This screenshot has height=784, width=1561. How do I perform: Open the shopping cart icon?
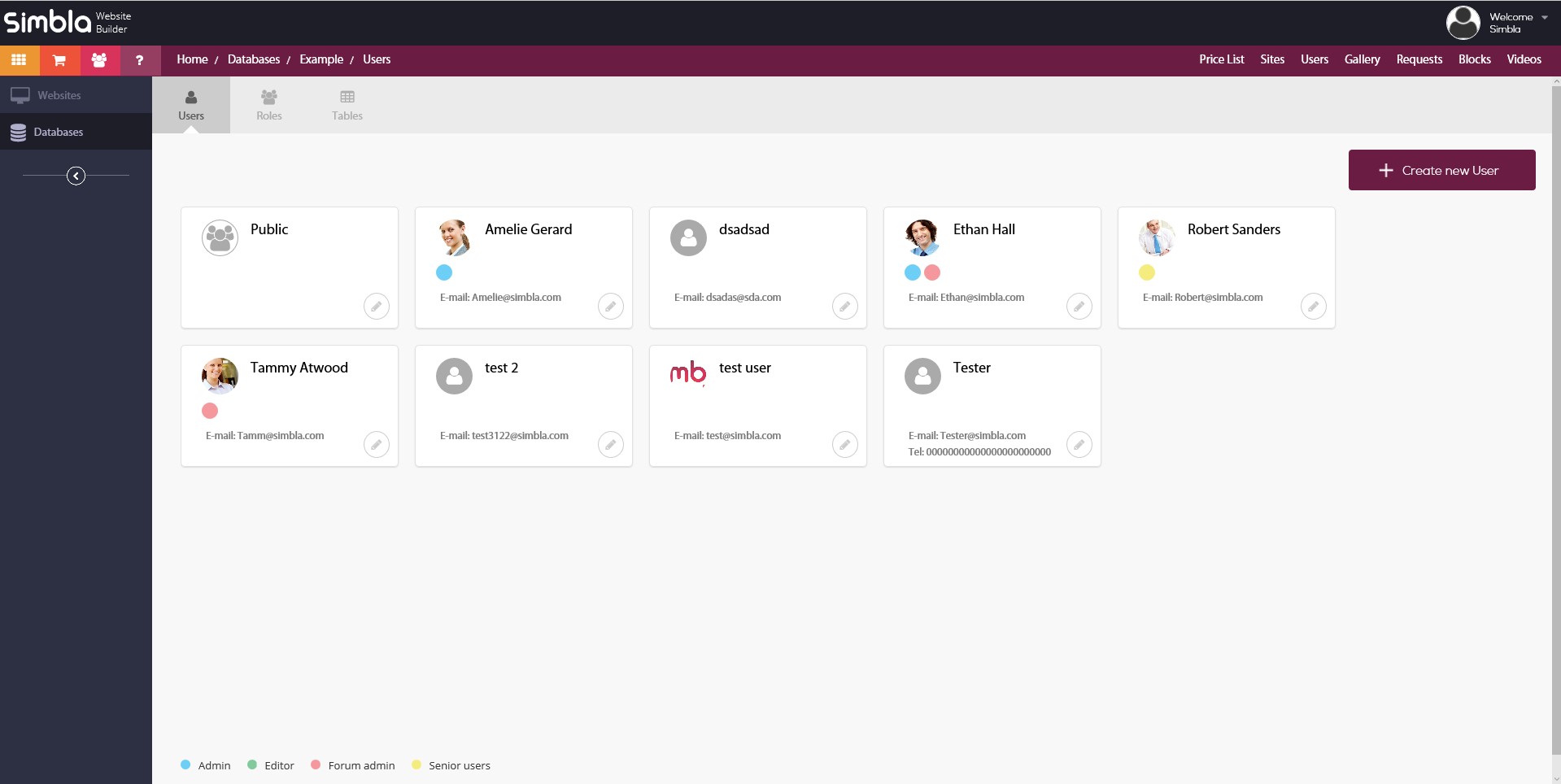pyautogui.click(x=59, y=60)
